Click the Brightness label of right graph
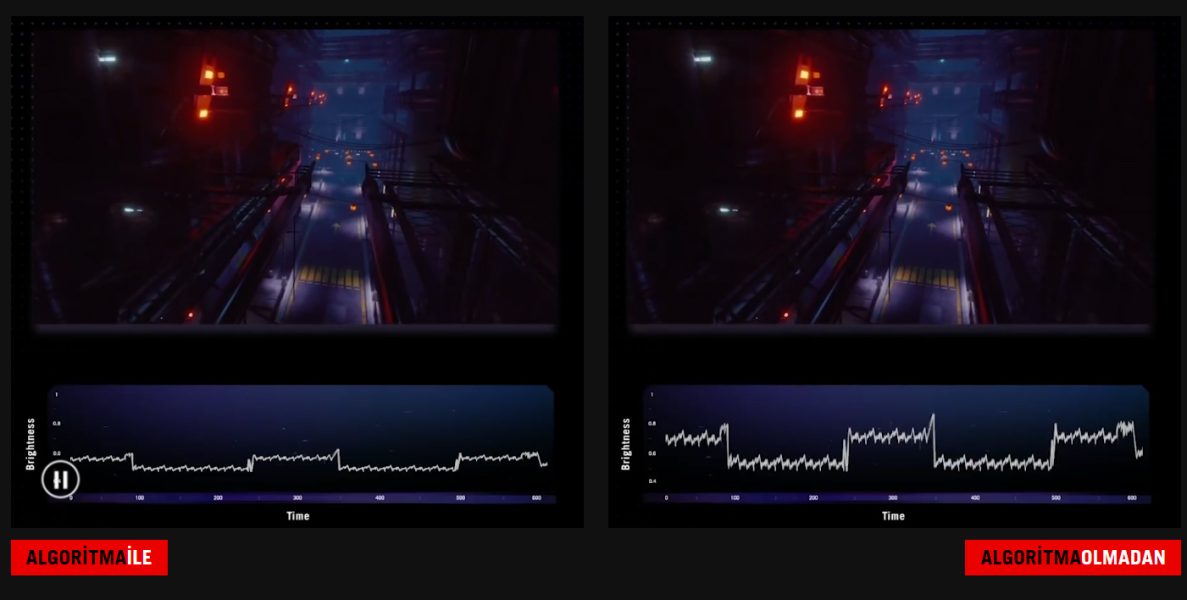Viewport: 1187px width, 600px height. [626, 444]
